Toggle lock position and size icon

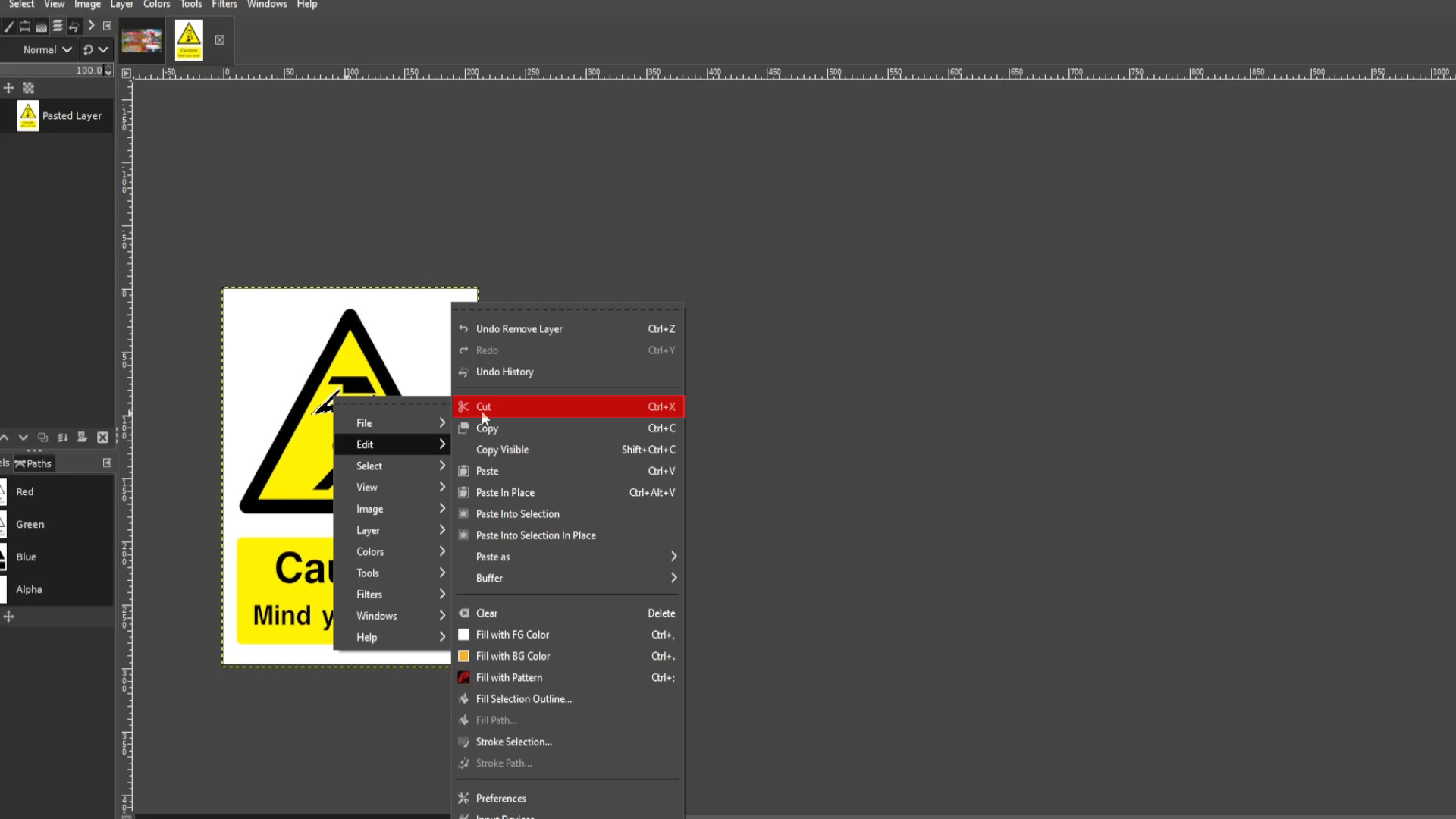tap(8, 88)
